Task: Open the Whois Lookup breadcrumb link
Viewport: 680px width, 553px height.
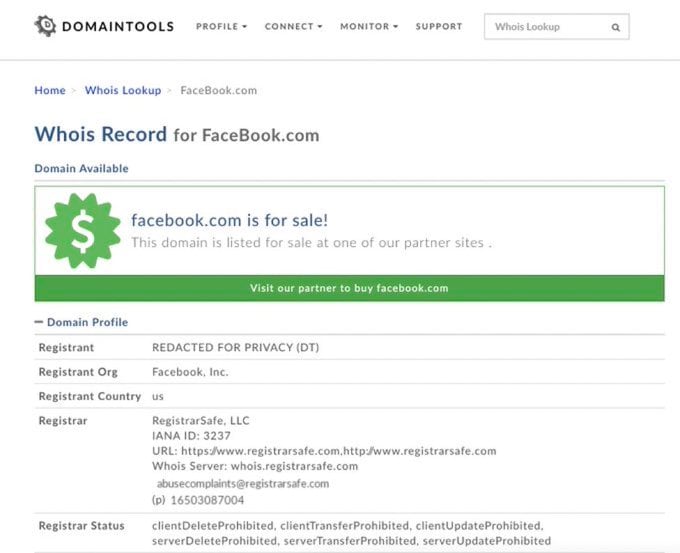Action: [123, 90]
